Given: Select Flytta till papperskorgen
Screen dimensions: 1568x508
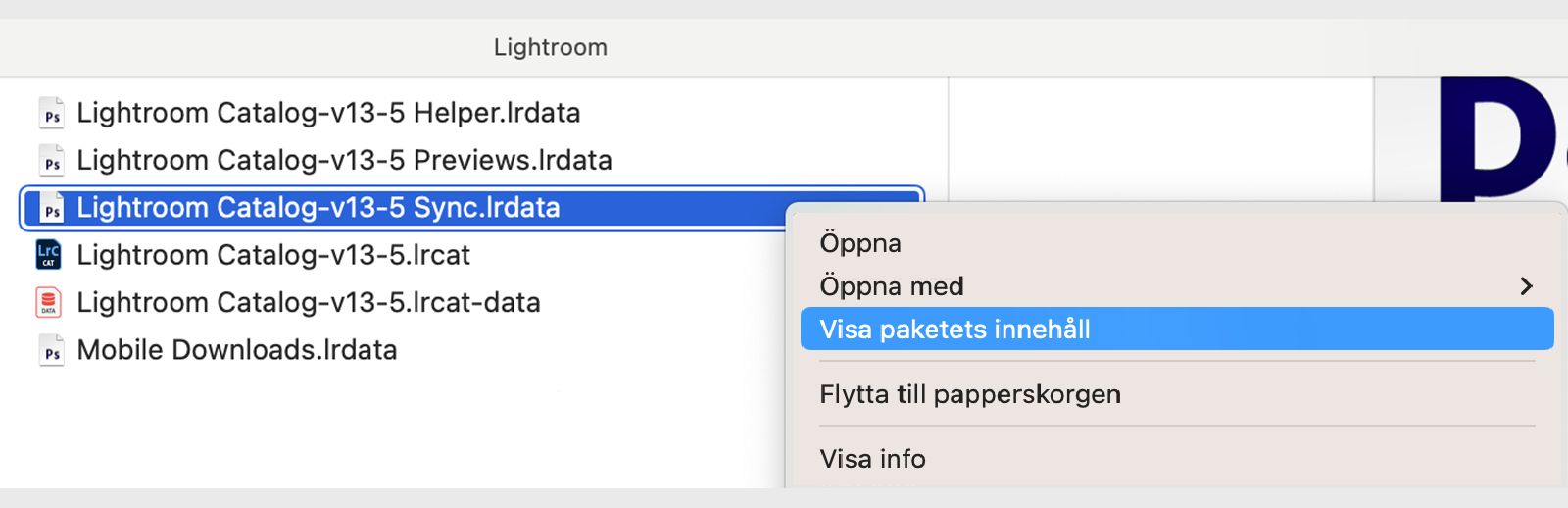Looking at the screenshot, I should coord(970,394).
